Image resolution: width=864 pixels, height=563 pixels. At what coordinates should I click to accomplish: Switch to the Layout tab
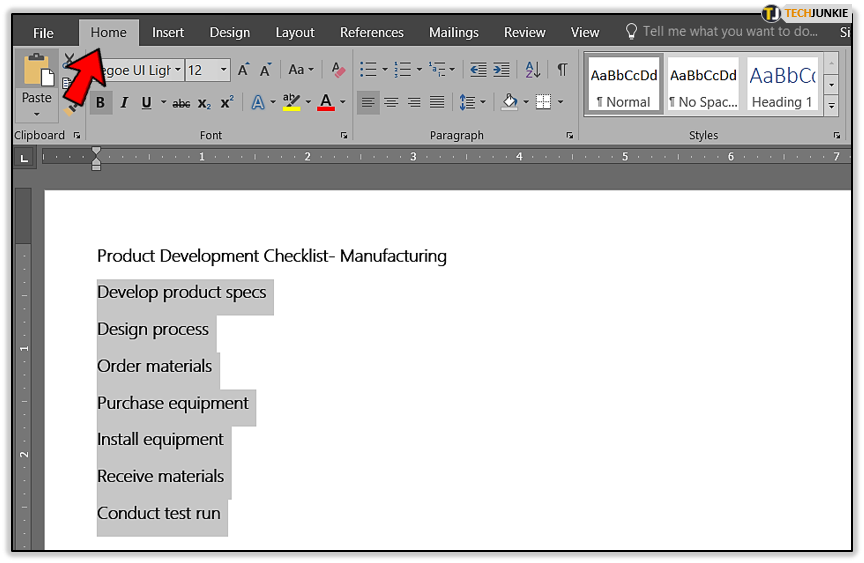click(x=295, y=33)
